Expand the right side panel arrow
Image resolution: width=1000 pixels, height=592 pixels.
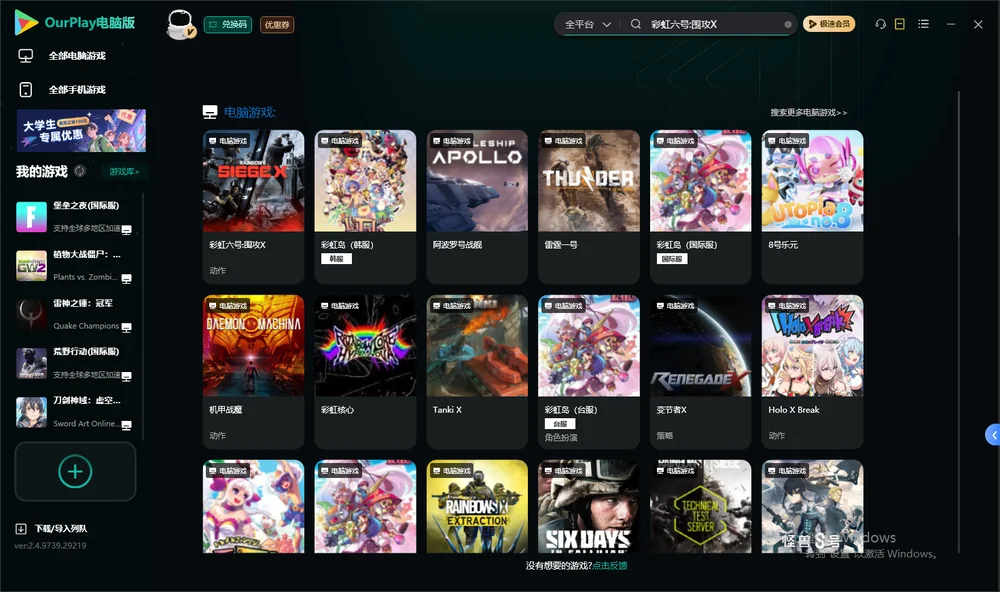click(x=993, y=435)
